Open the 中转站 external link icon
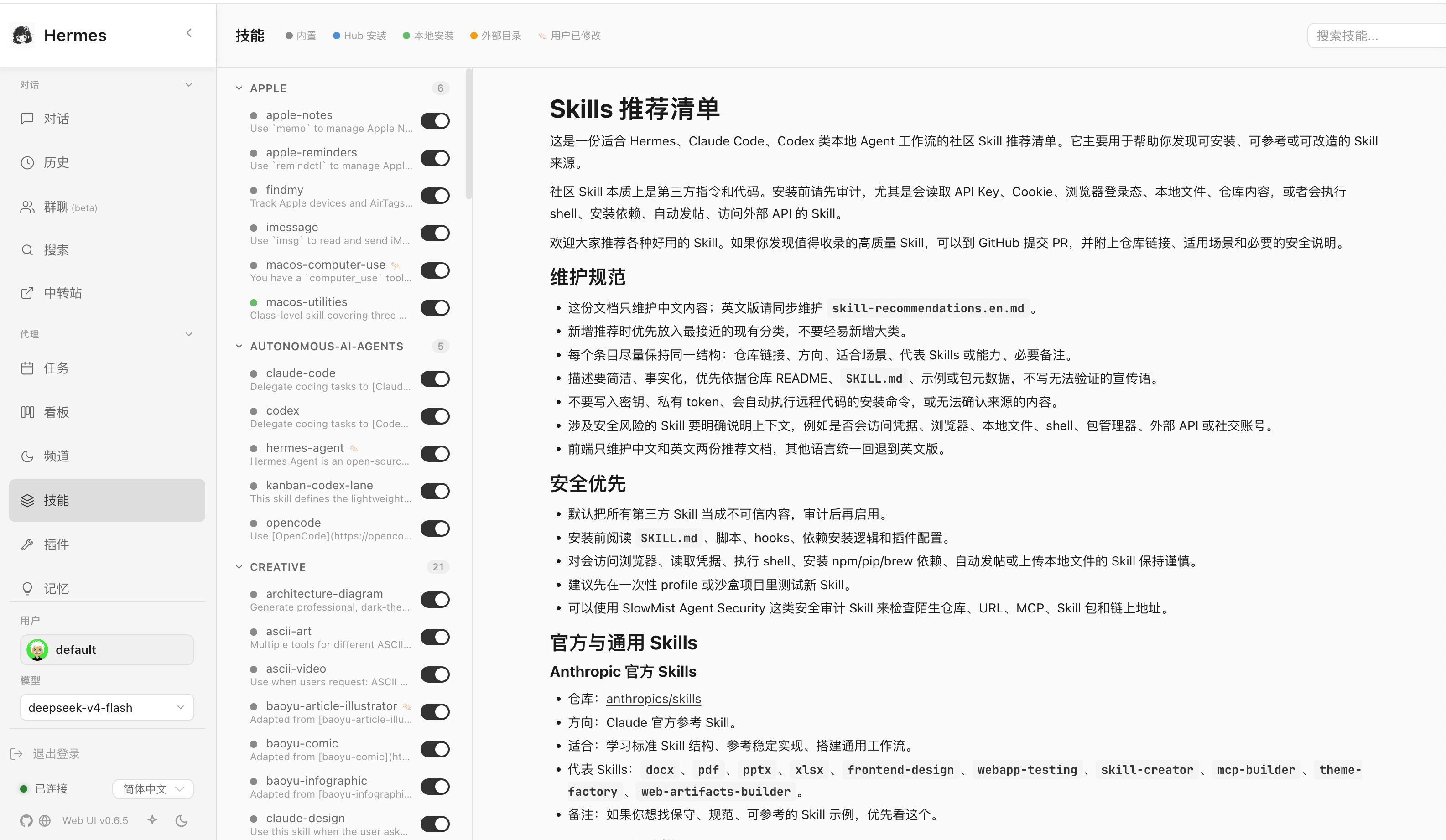The width and height of the screenshot is (1446, 840). coord(27,293)
